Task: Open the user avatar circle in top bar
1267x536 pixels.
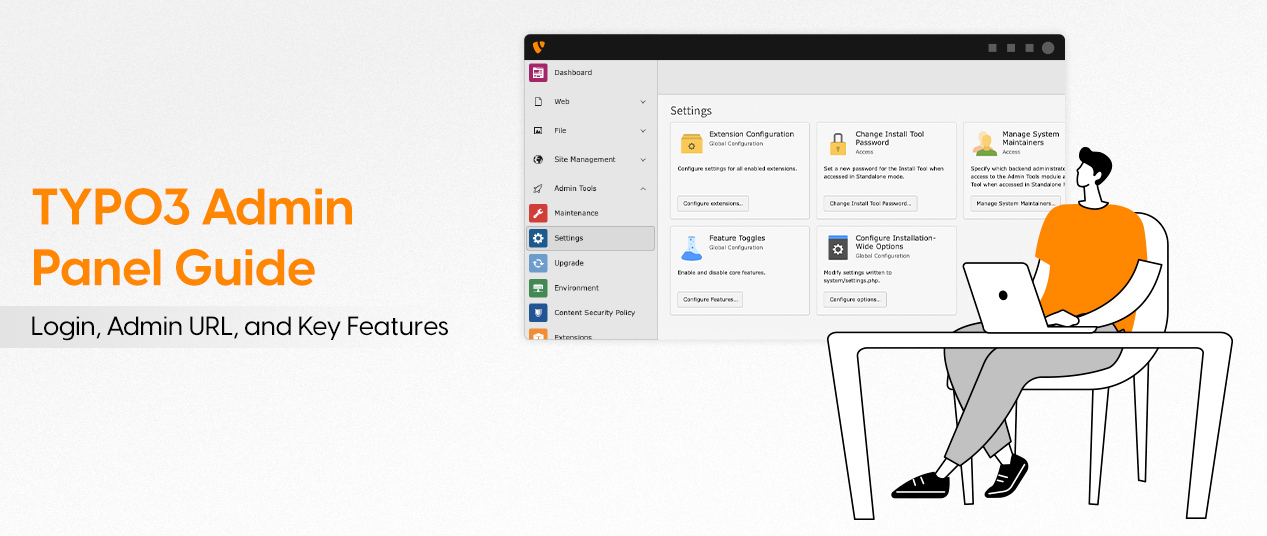Action: [1048, 48]
